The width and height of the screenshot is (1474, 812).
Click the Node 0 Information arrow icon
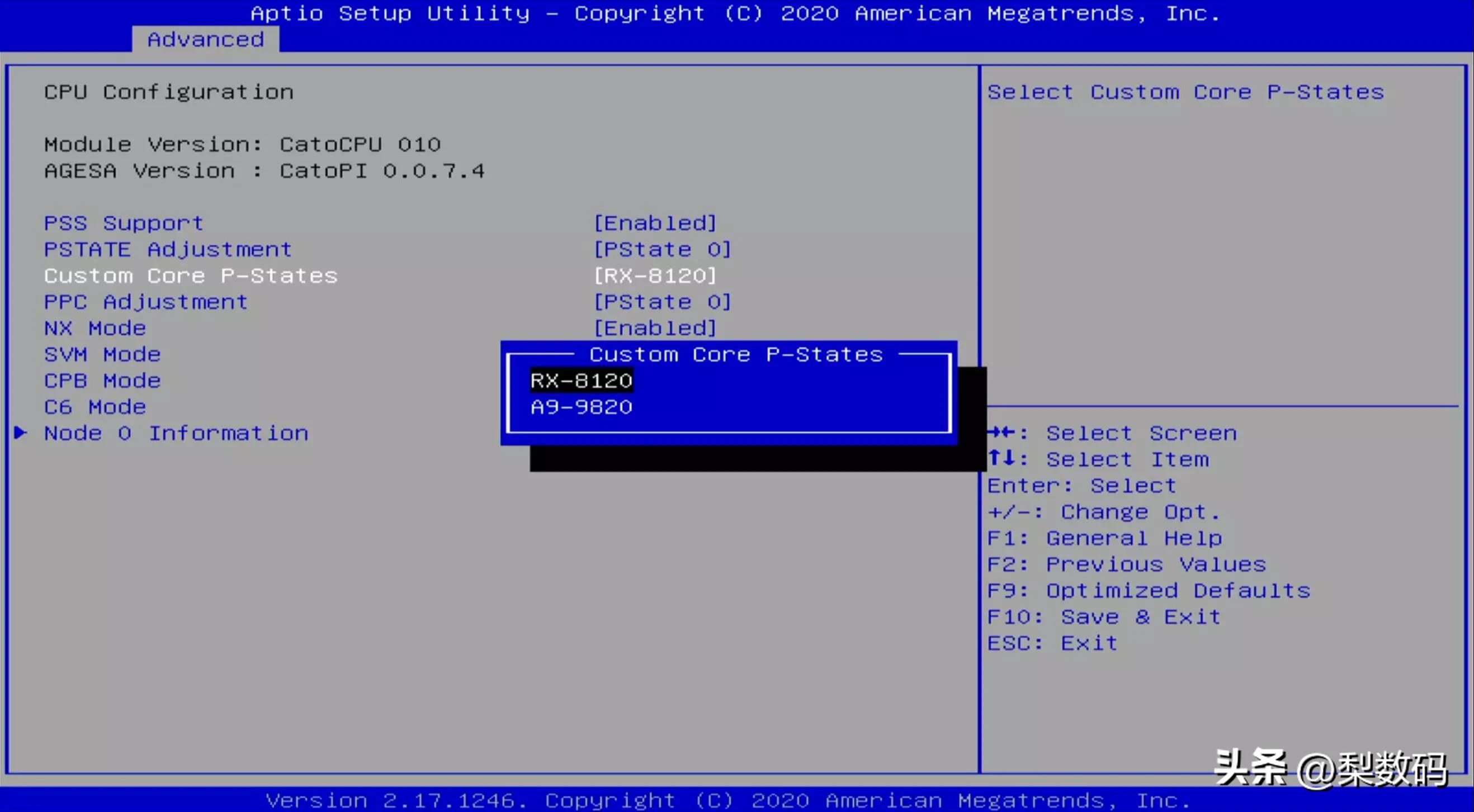pos(20,433)
